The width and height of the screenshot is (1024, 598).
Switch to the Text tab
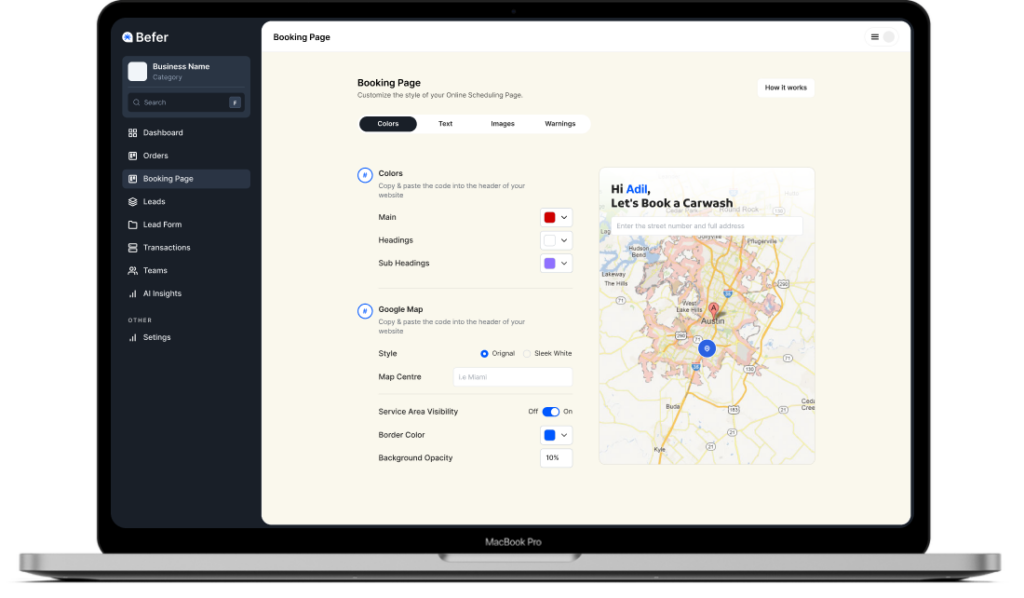click(445, 124)
